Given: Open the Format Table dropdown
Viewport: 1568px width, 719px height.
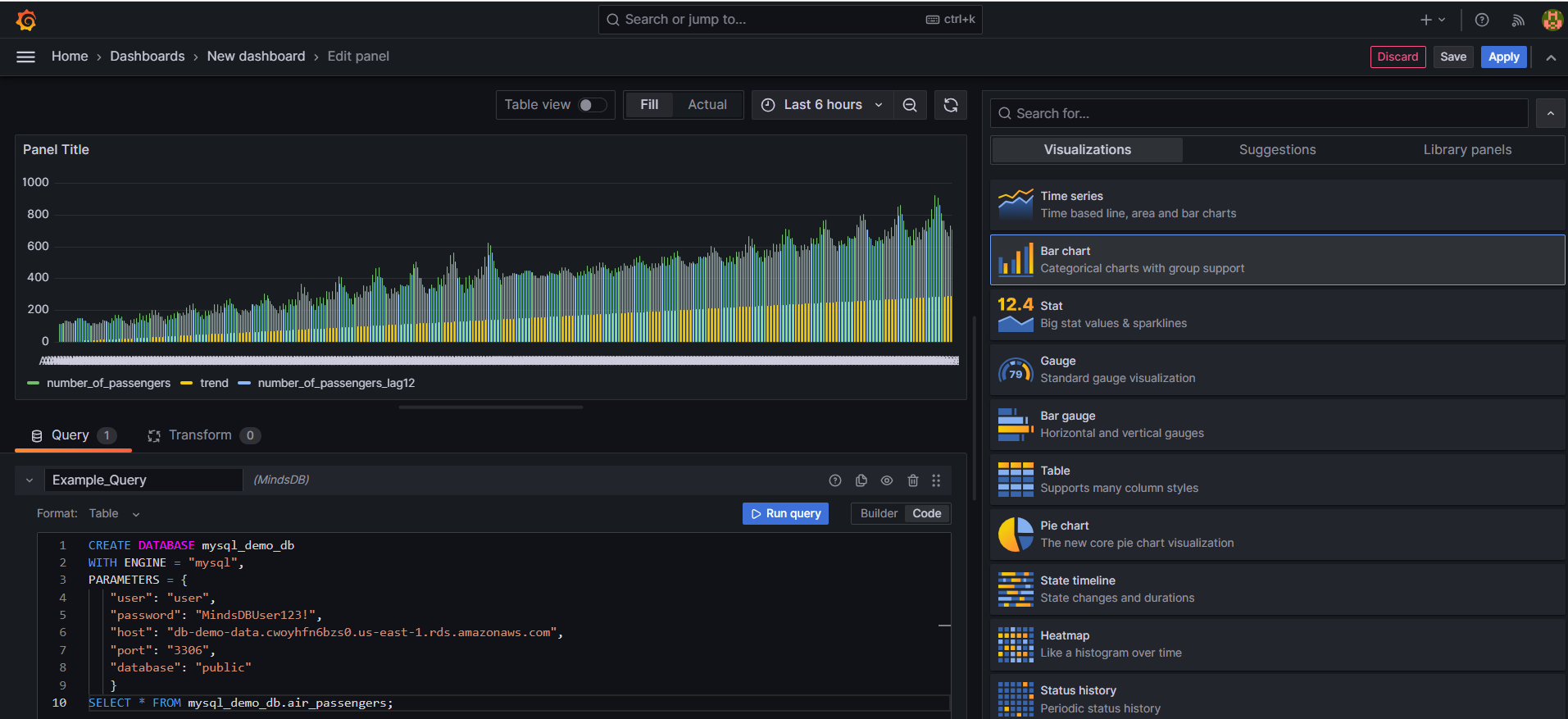Looking at the screenshot, I should (115, 514).
